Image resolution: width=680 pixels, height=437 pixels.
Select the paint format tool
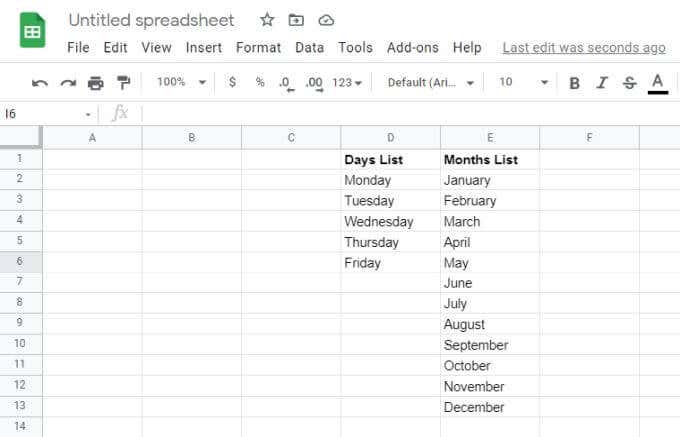pyautogui.click(x=124, y=83)
